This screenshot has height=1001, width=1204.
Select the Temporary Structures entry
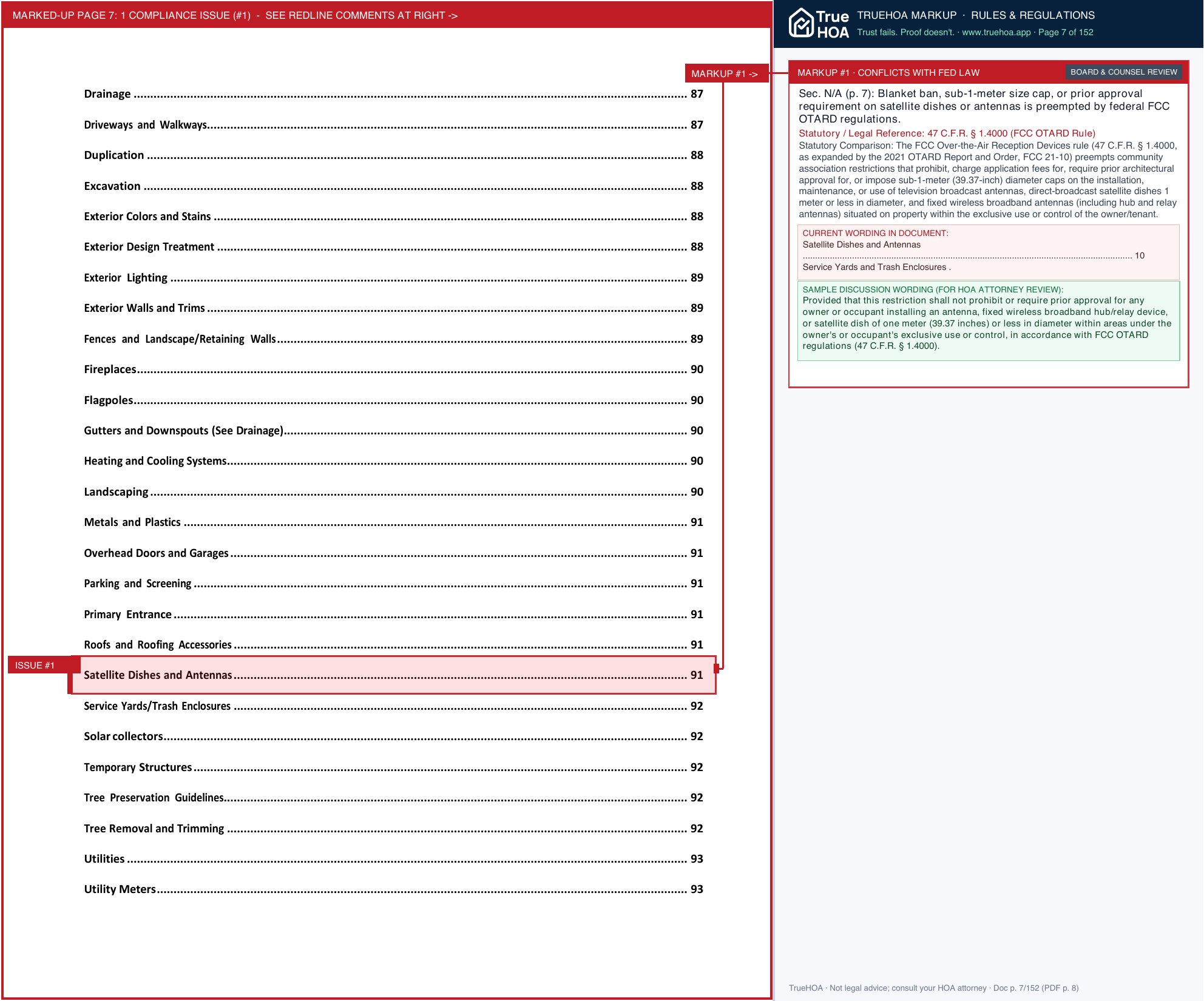tap(393, 767)
